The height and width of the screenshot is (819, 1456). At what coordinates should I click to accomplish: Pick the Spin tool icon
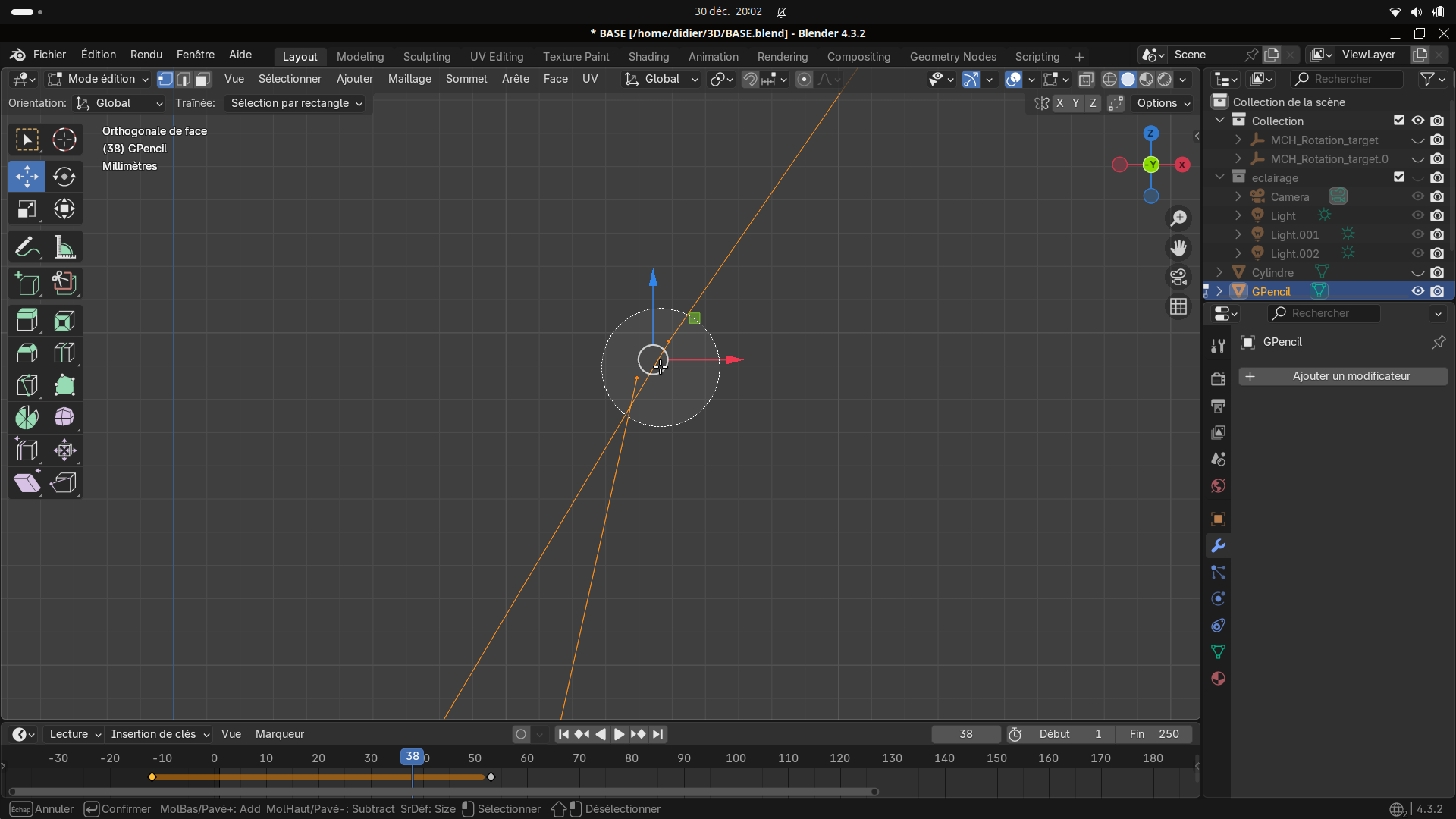point(27,418)
